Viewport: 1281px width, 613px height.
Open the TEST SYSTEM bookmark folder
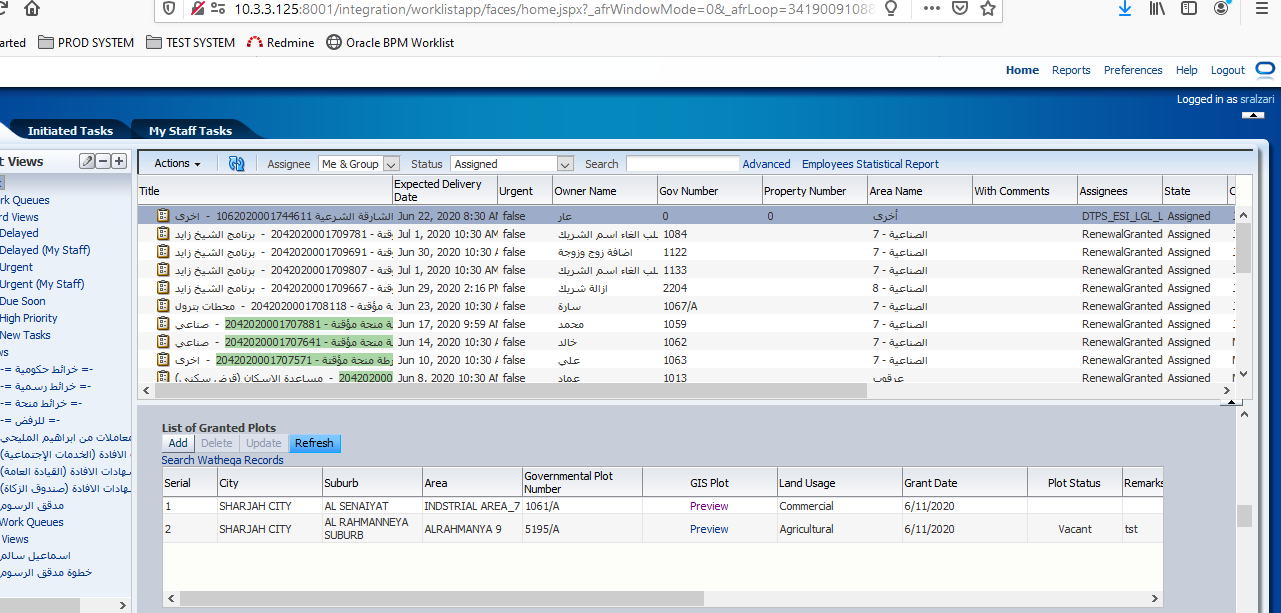pos(190,43)
